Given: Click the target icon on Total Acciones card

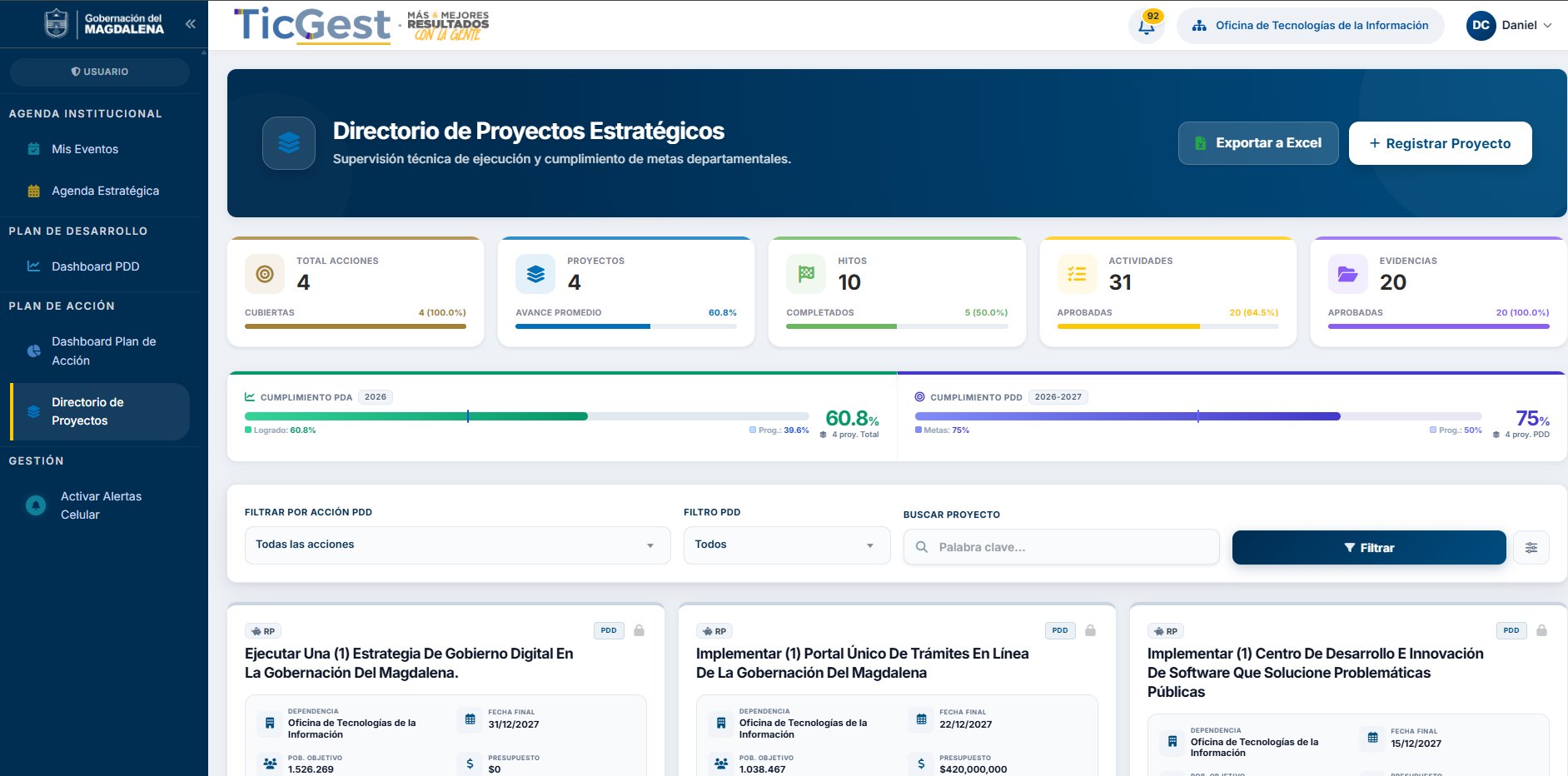Looking at the screenshot, I should (x=265, y=274).
